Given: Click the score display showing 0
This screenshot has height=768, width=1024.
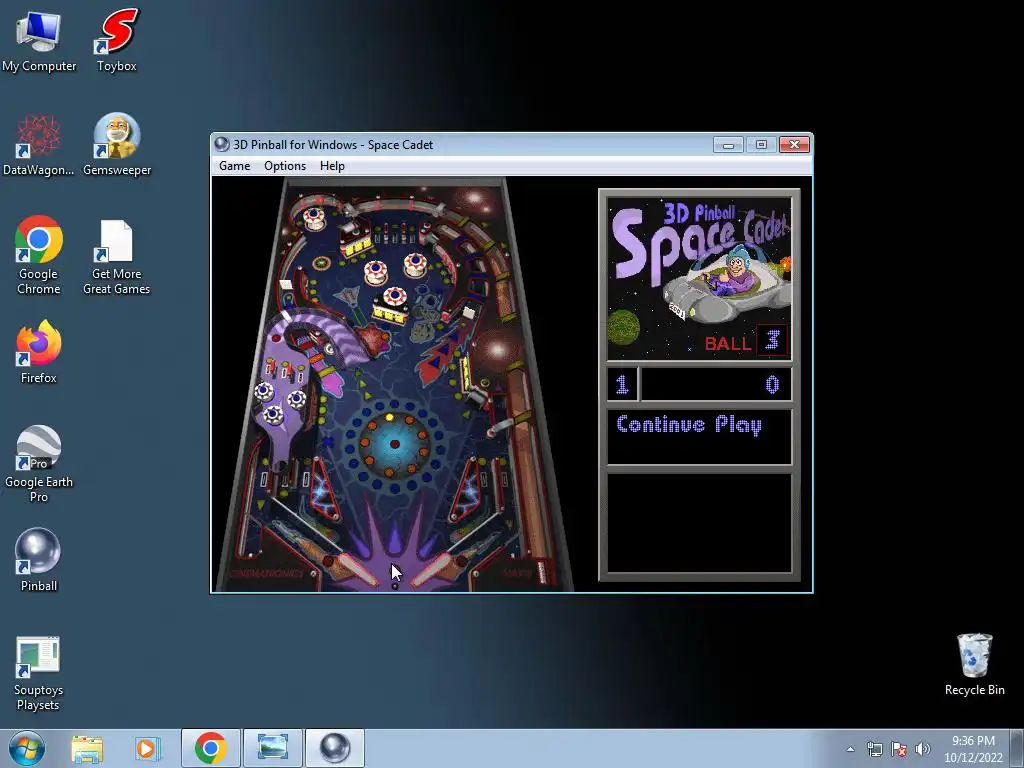Looking at the screenshot, I should click(x=716, y=384).
